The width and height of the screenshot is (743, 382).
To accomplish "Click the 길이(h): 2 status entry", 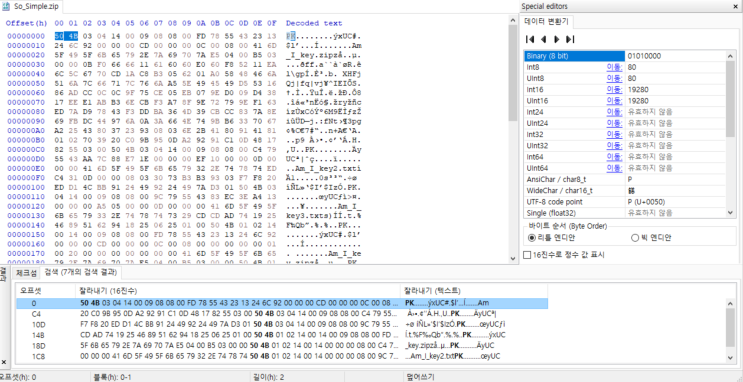I will [269, 377].
